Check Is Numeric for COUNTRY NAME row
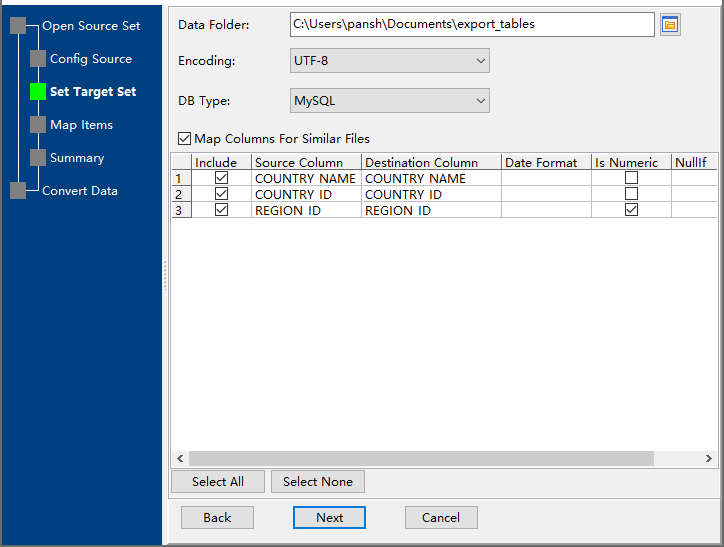The image size is (724, 547). tap(631, 178)
